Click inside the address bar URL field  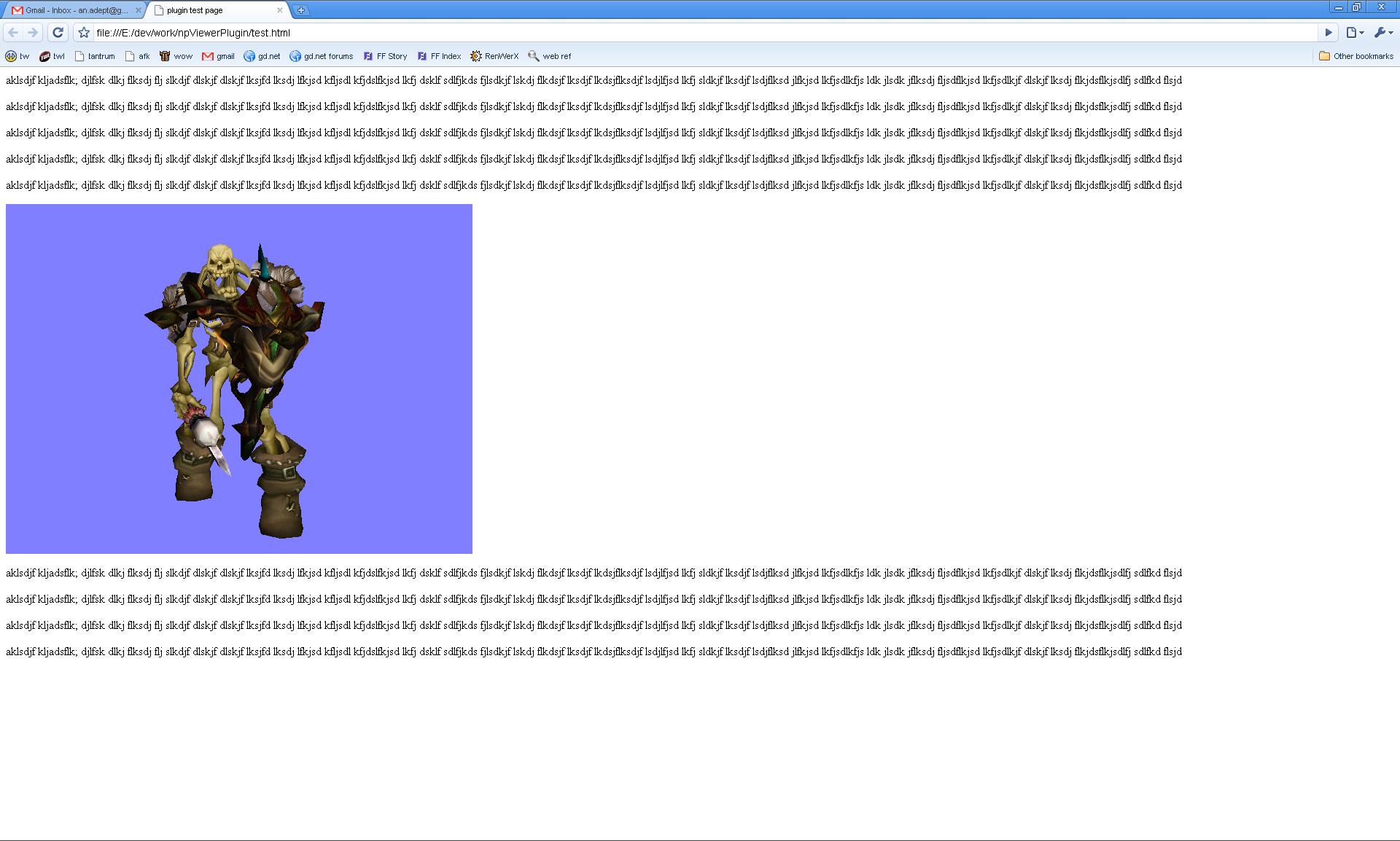656,33
